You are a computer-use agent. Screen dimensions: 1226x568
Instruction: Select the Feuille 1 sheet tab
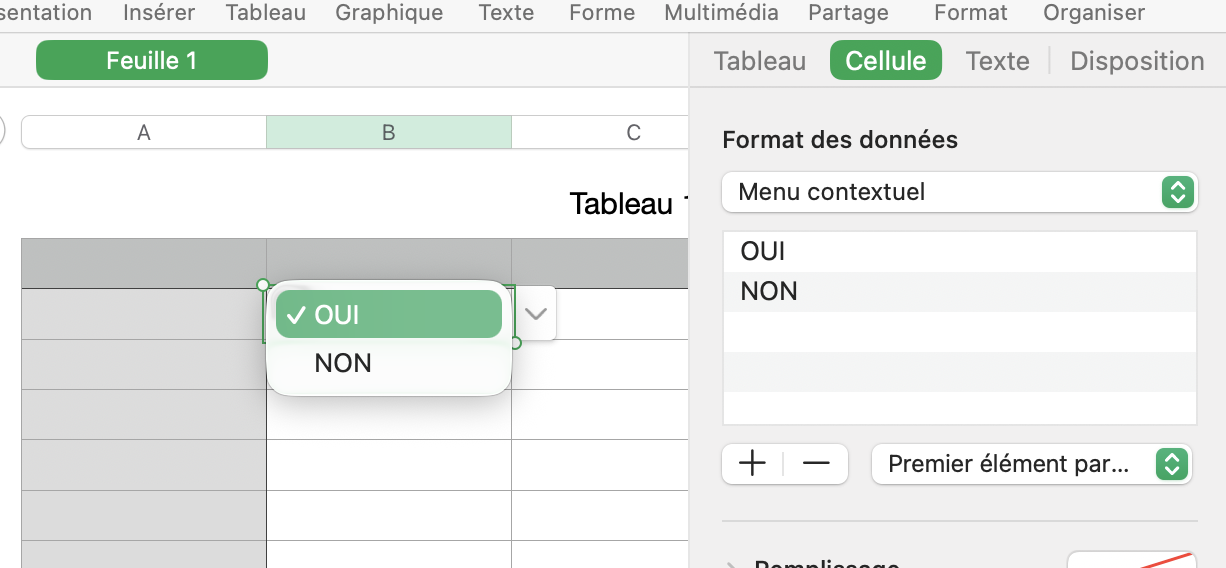coord(151,60)
